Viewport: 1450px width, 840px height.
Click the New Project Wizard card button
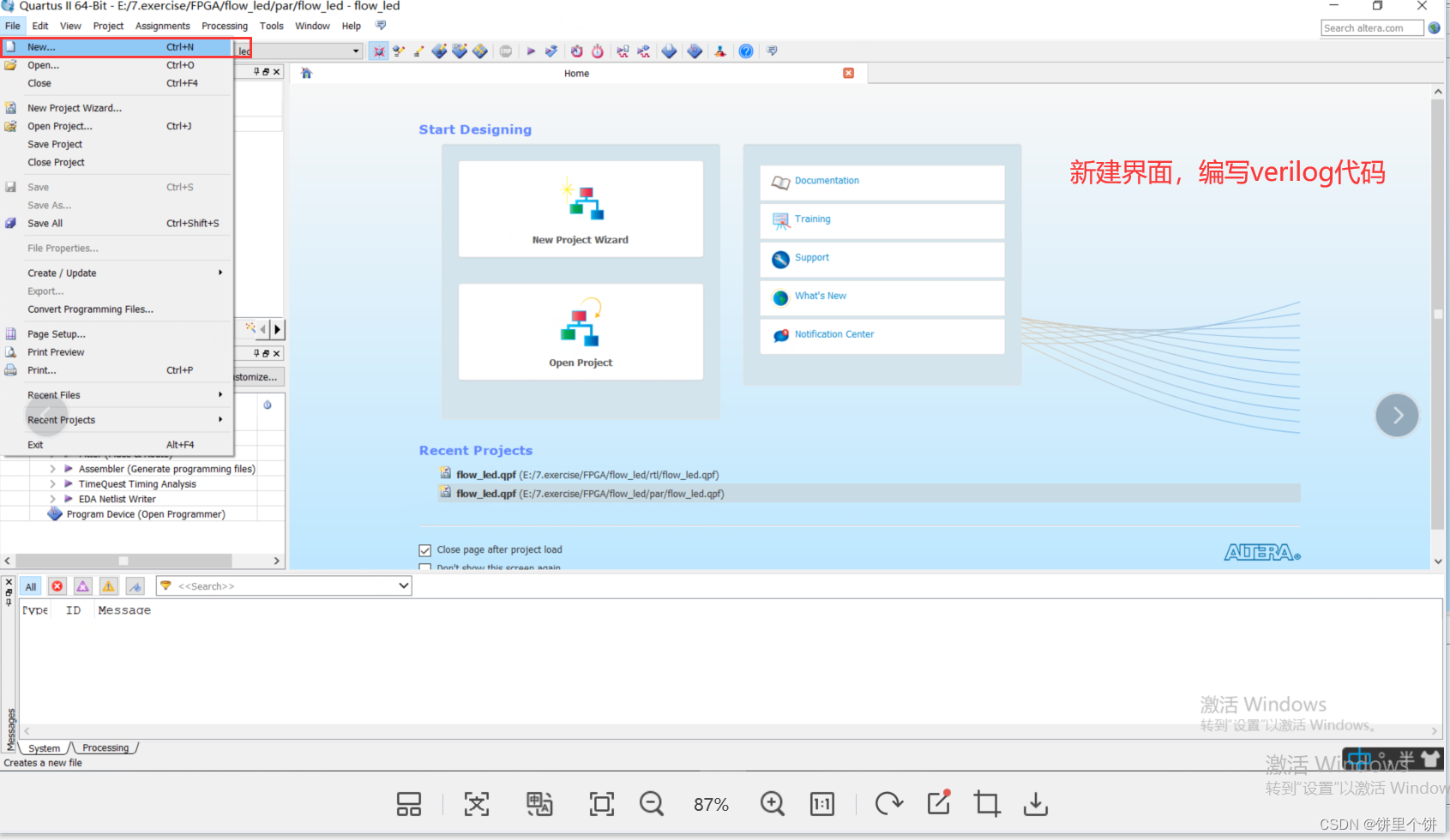click(x=581, y=209)
